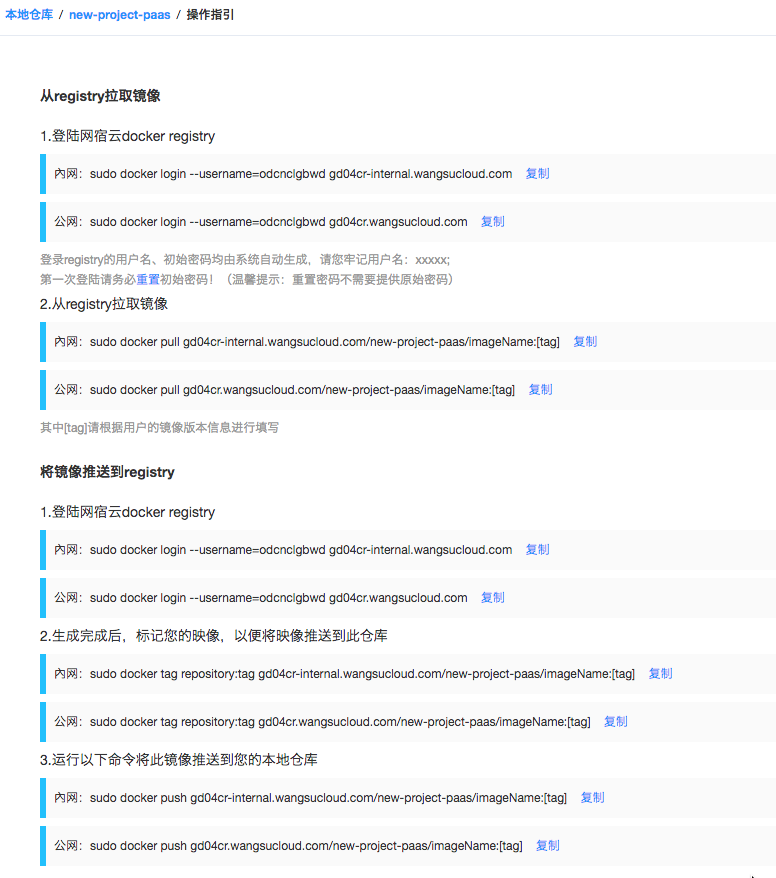Open the 本地仓库 breadcrumb link
Image resolution: width=776 pixels, height=878 pixels.
click(29, 15)
